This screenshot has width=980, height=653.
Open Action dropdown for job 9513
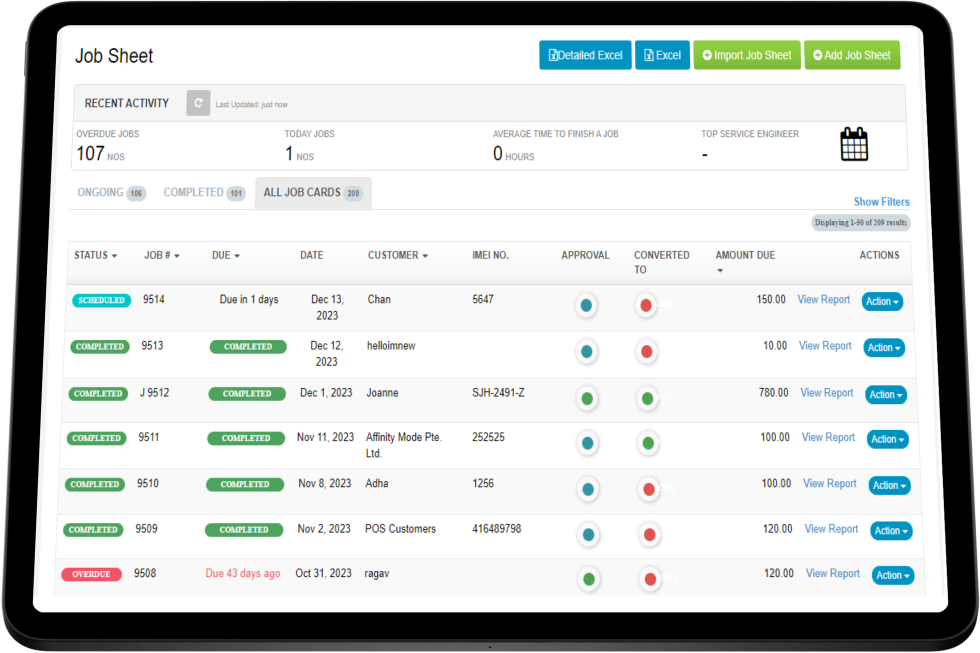884,347
